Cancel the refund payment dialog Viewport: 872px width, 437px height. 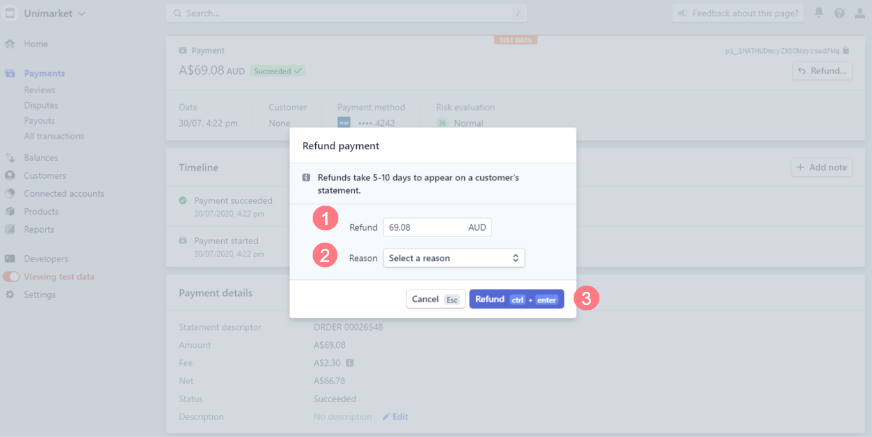click(x=436, y=299)
